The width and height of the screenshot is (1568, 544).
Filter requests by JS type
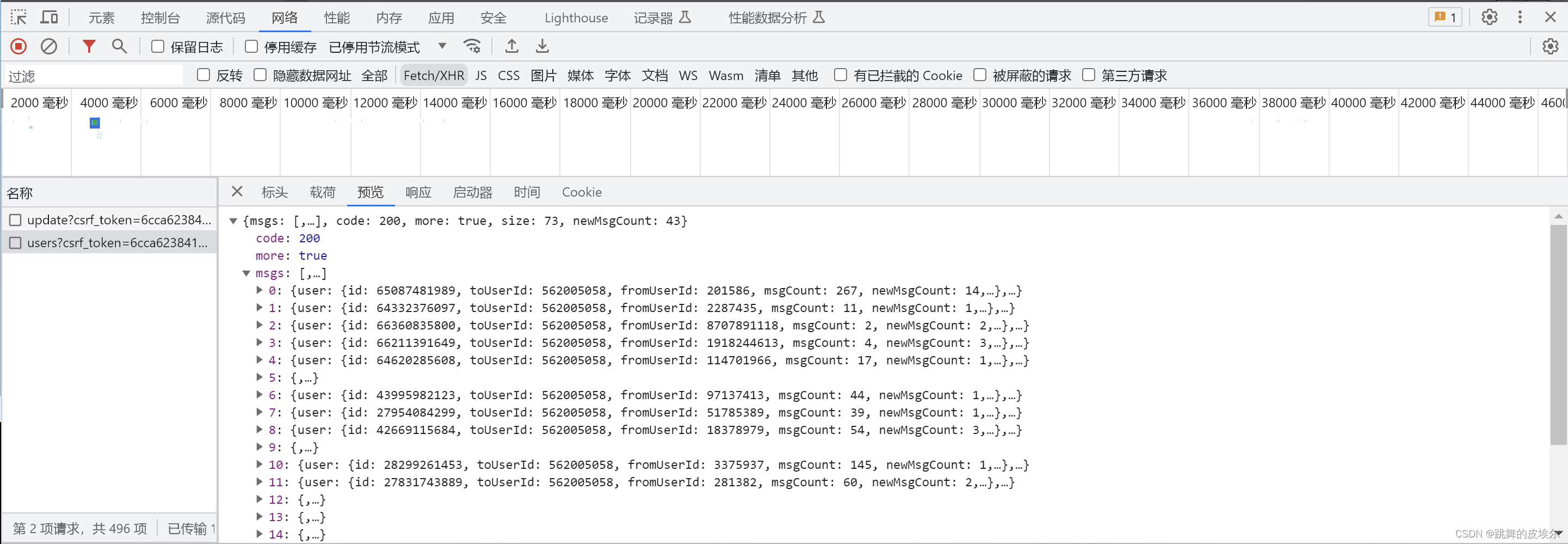pos(481,76)
